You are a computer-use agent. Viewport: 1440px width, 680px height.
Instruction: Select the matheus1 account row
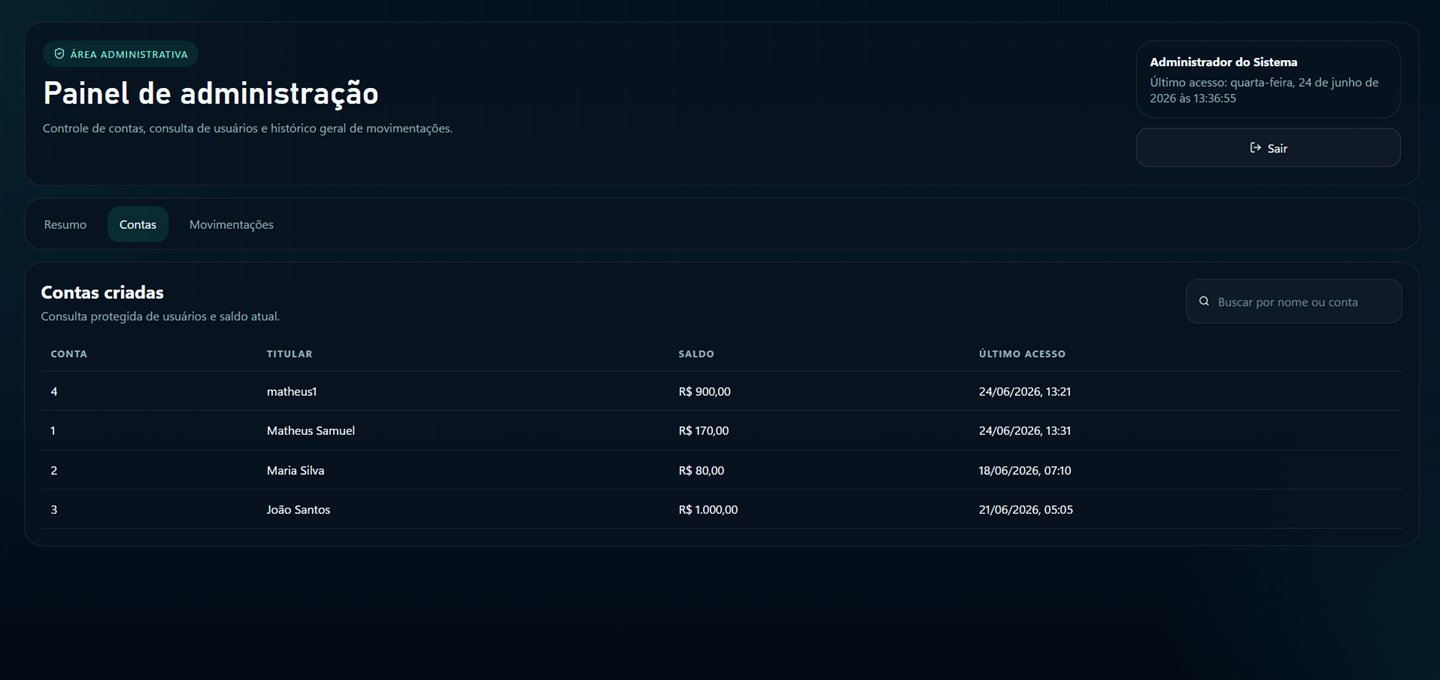coord(722,391)
